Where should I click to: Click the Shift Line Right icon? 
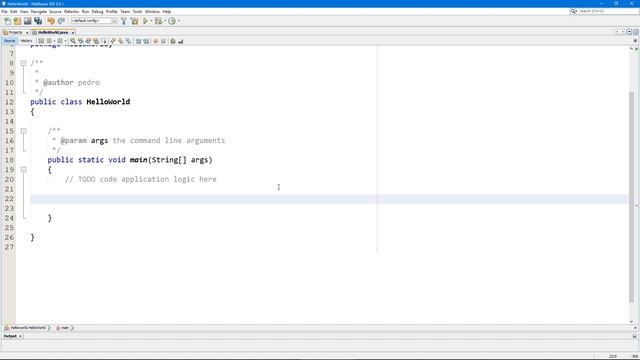[x=146, y=41]
